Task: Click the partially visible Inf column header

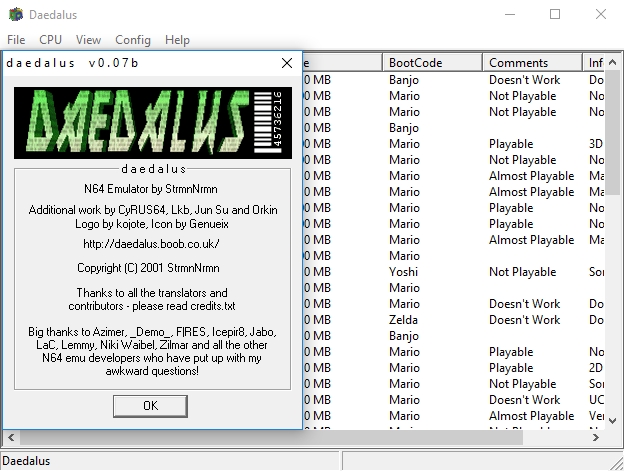Action: [x=594, y=63]
